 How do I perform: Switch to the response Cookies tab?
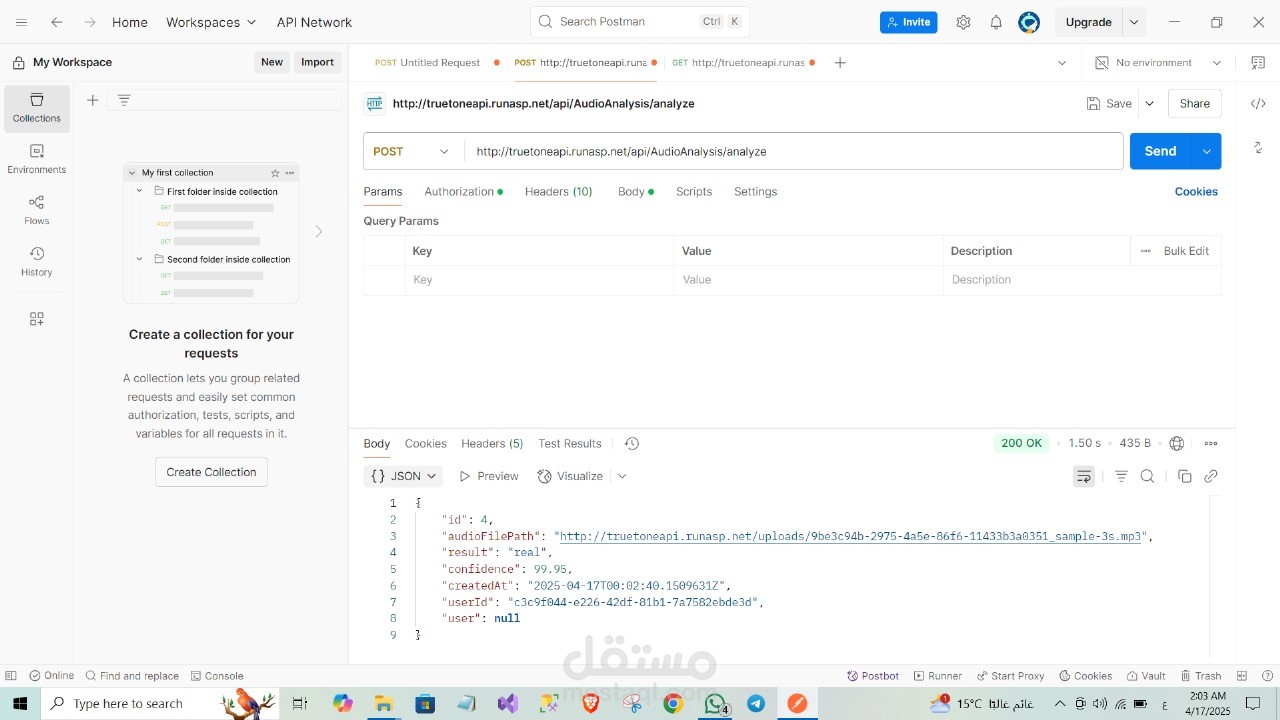tap(426, 444)
